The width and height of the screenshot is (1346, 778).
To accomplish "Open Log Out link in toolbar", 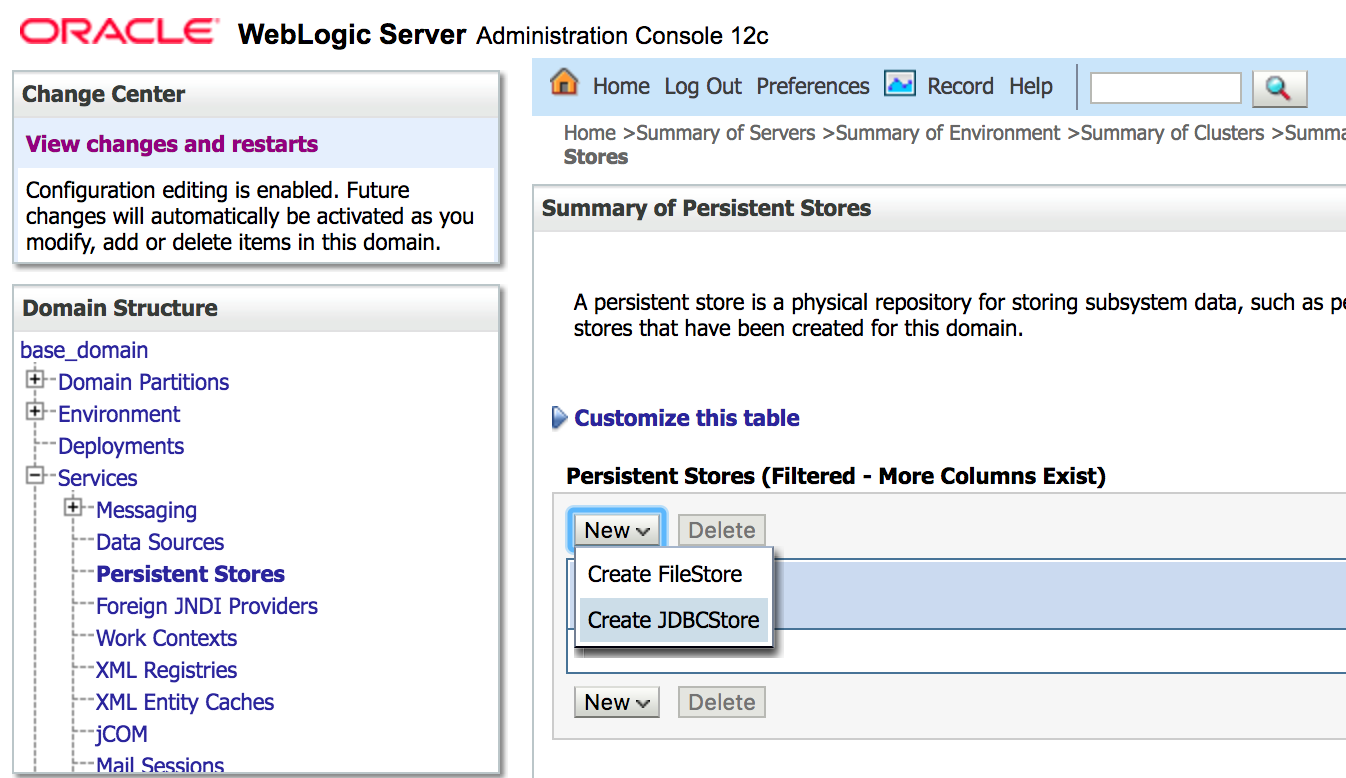I will click(x=703, y=86).
